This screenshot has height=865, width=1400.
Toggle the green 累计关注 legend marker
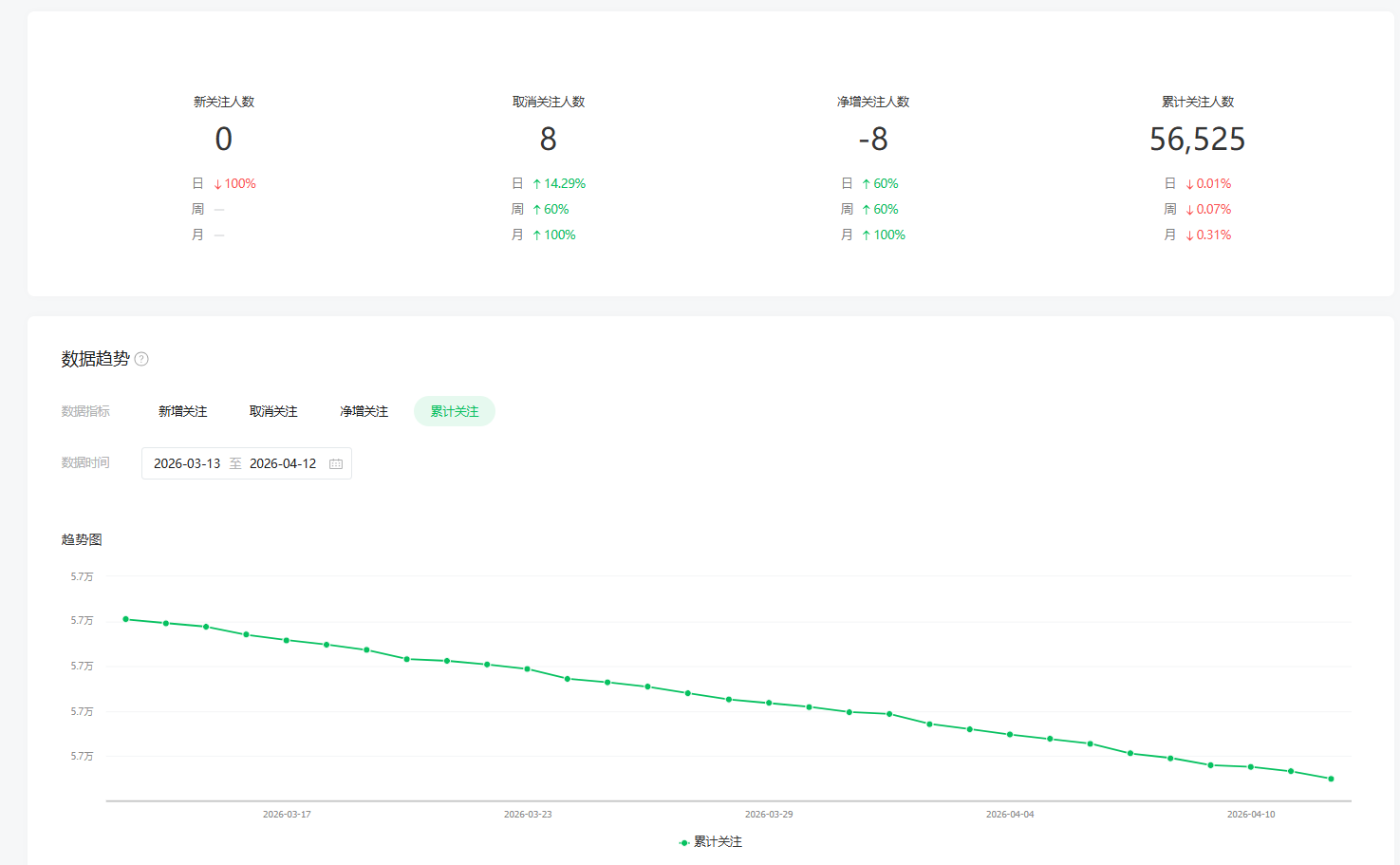(x=684, y=842)
